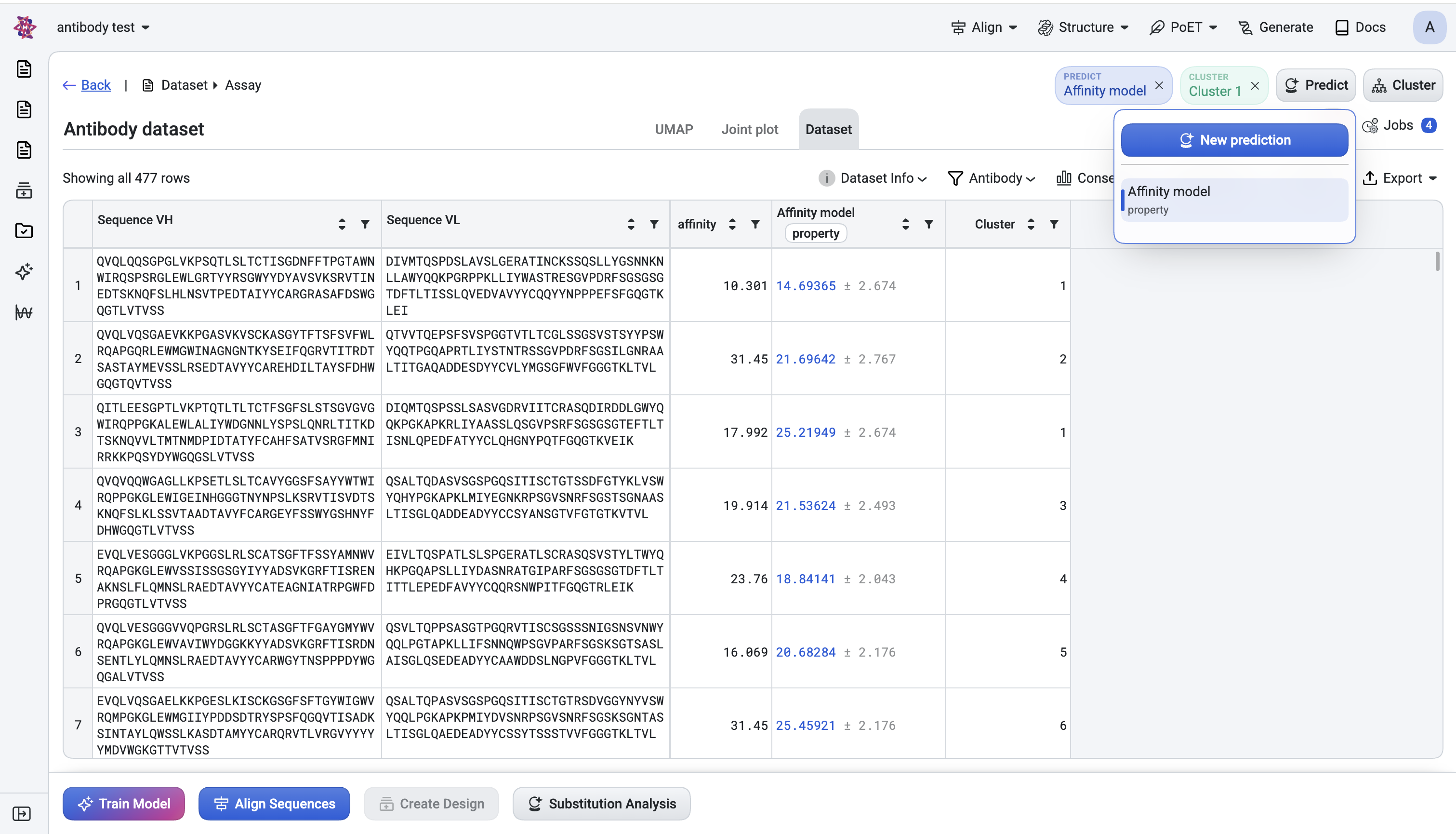1456x834 pixels.
Task: Select the Dataset tab
Action: (x=828, y=129)
